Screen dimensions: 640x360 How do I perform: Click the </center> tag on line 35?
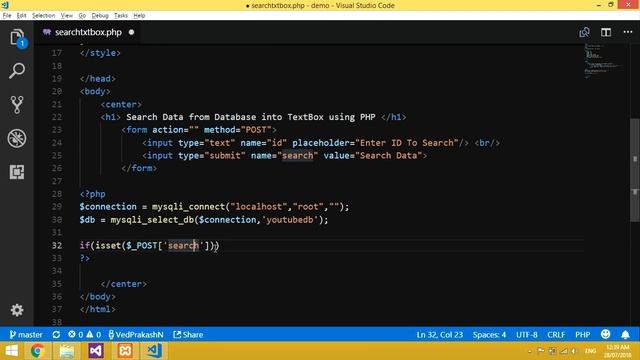[x=124, y=284]
